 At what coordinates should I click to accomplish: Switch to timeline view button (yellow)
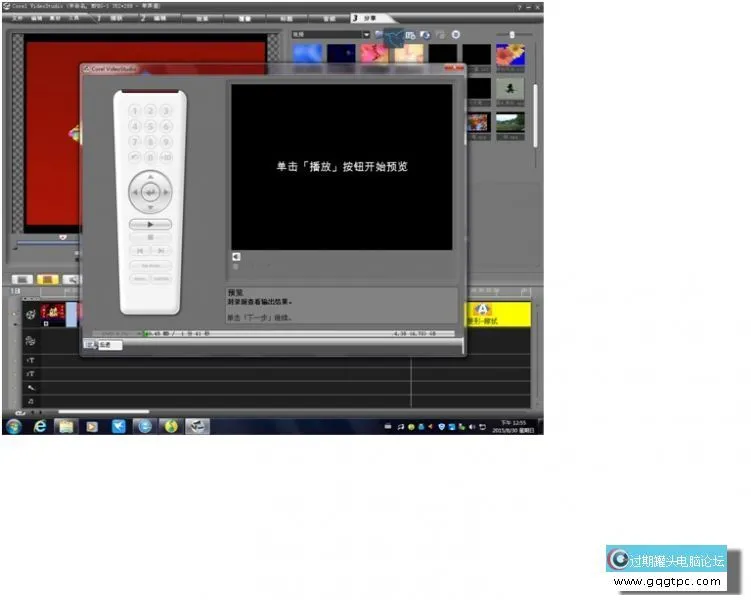click(47, 280)
